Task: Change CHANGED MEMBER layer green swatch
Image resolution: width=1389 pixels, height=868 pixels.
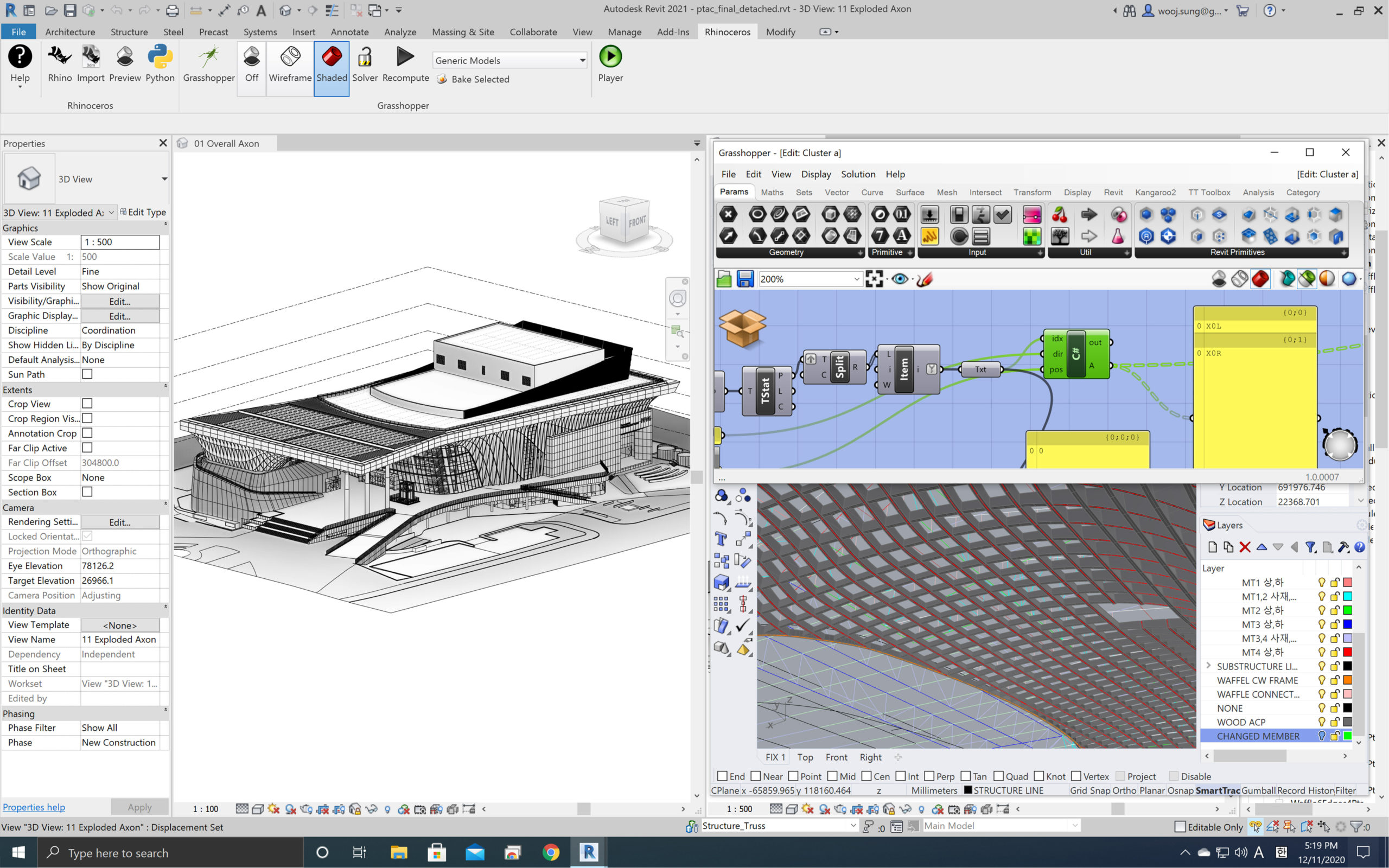Action: [1348, 736]
